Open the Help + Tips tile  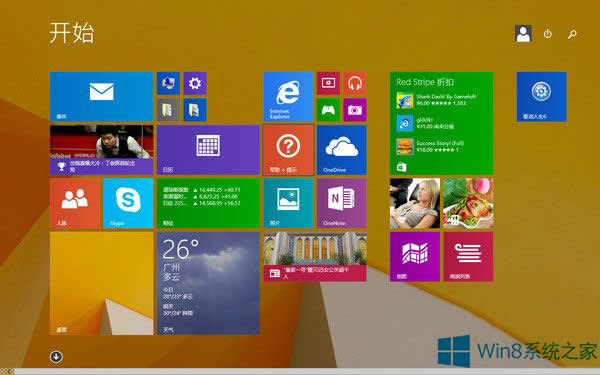pyautogui.click(x=288, y=150)
